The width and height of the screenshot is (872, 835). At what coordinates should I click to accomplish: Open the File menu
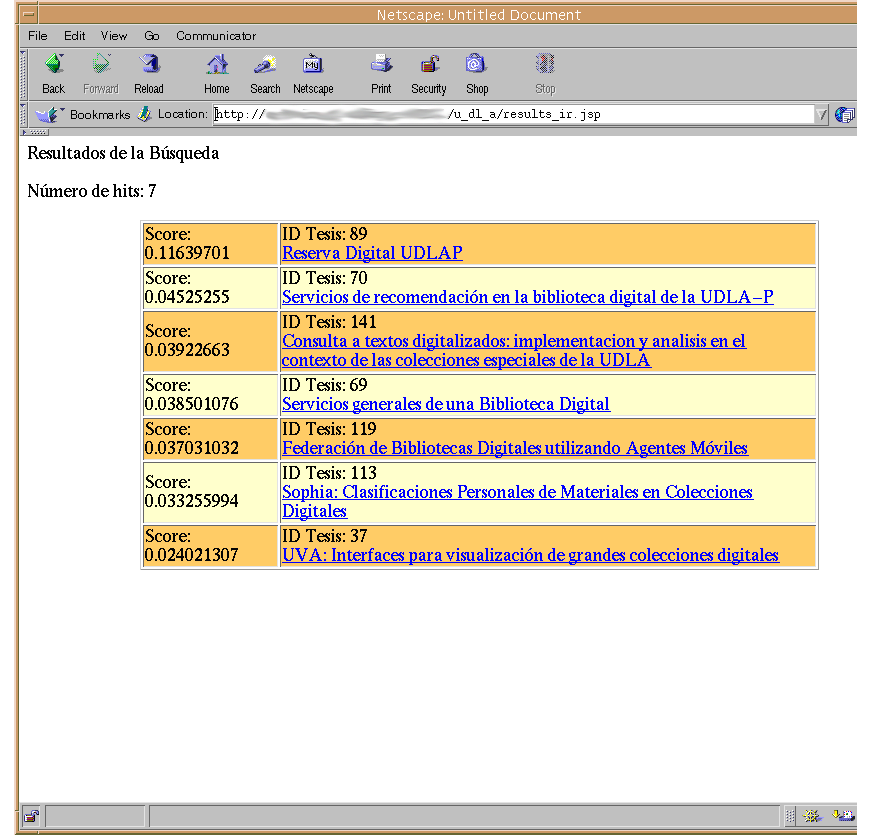(x=38, y=36)
